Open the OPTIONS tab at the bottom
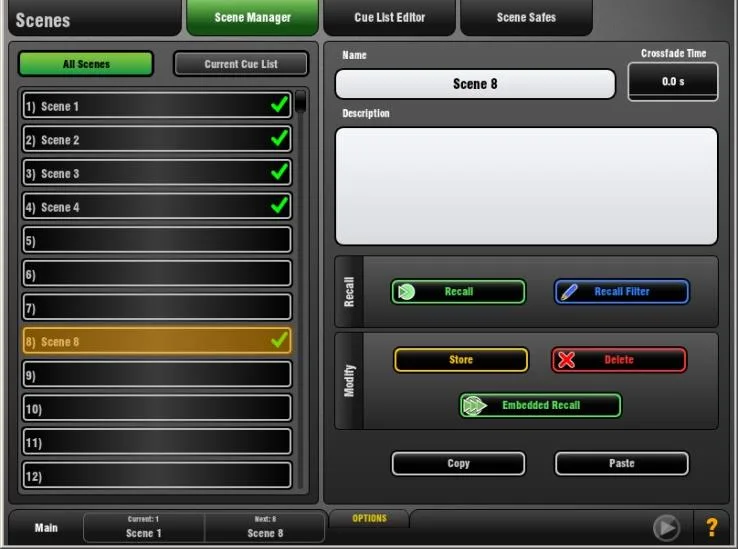 point(369,518)
